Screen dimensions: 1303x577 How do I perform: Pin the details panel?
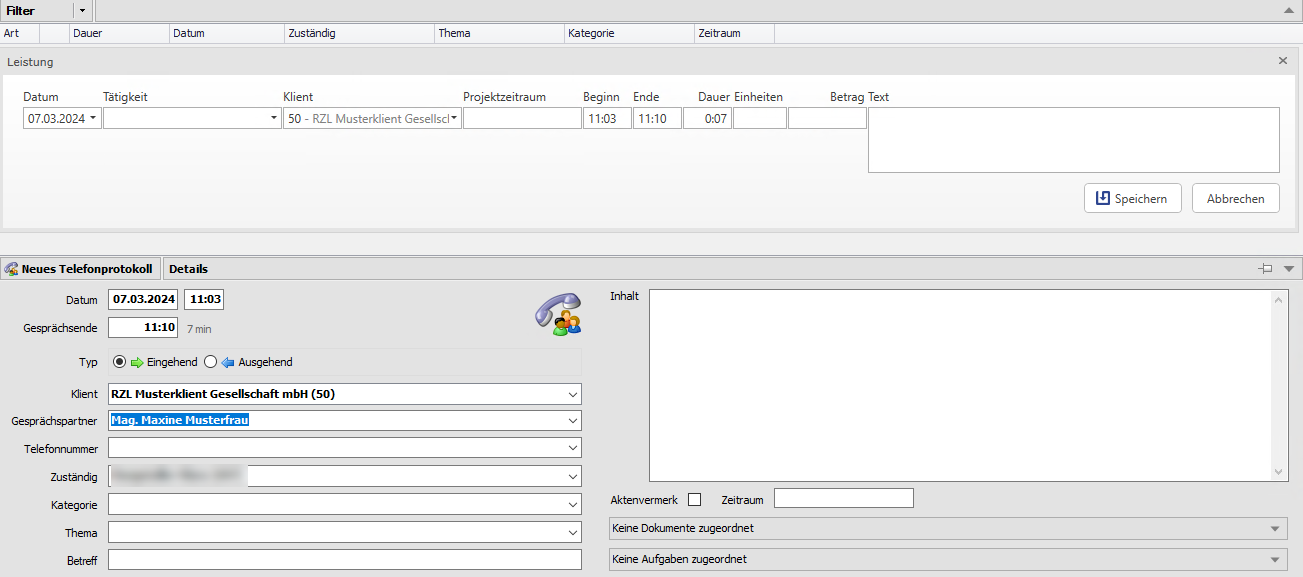pos(1266,268)
